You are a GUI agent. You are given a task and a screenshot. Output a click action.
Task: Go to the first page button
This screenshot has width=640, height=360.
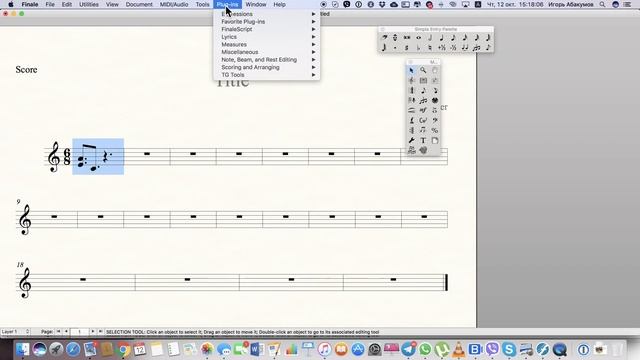(58, 332)
